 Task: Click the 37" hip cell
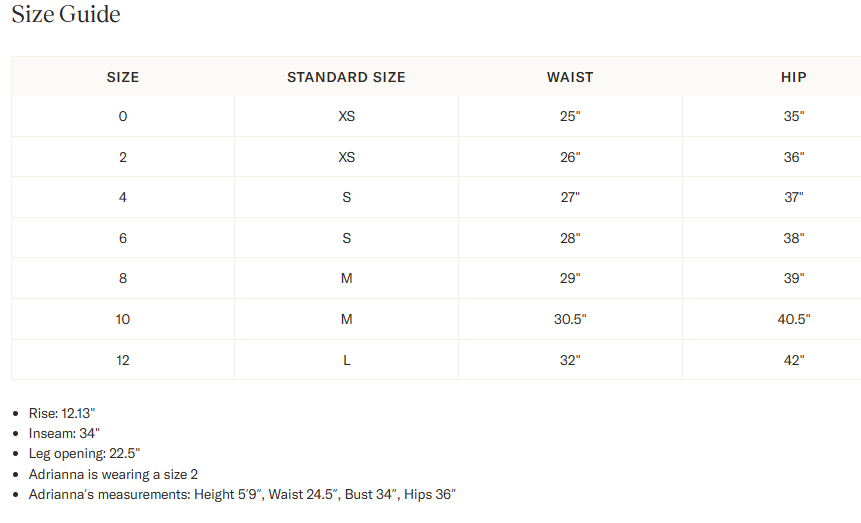794,197
